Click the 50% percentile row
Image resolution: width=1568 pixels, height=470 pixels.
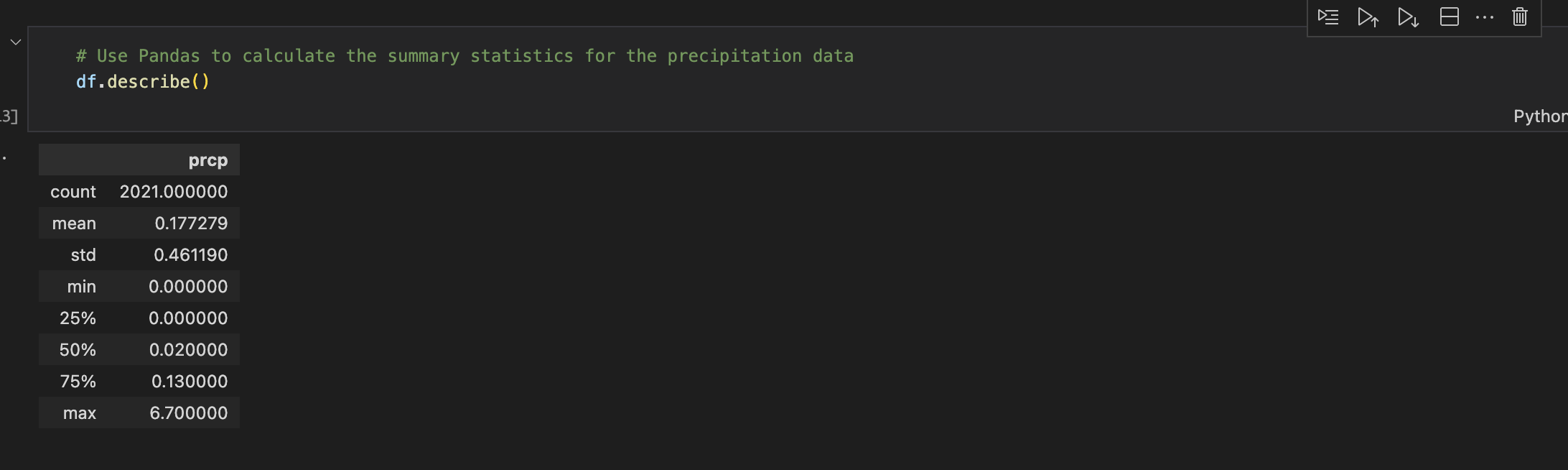click(140, 349)
